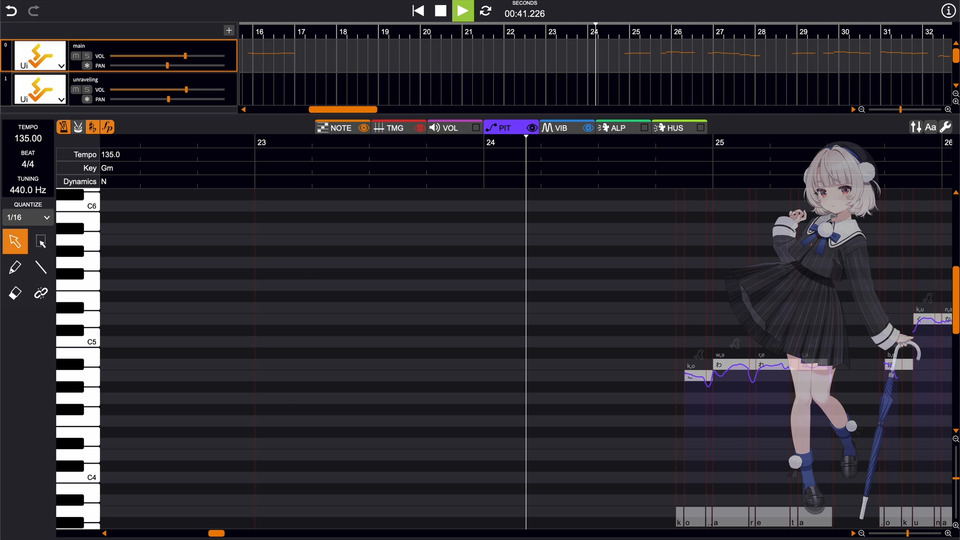The image size is (960, 540).
Task: Toggle freeze on the unraveling track
Action: tap(87, 99)
